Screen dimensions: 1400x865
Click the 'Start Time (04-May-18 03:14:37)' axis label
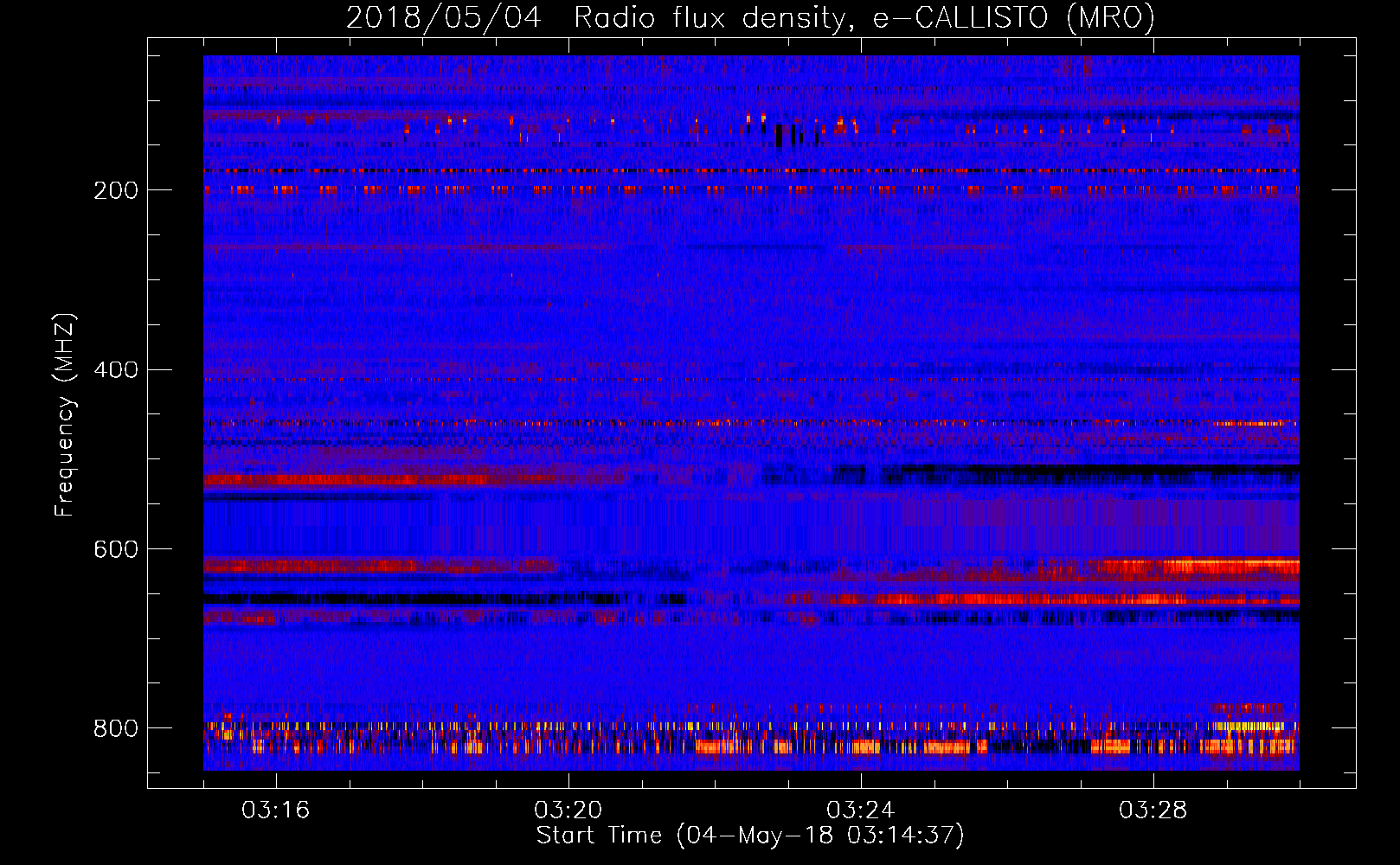750,836
